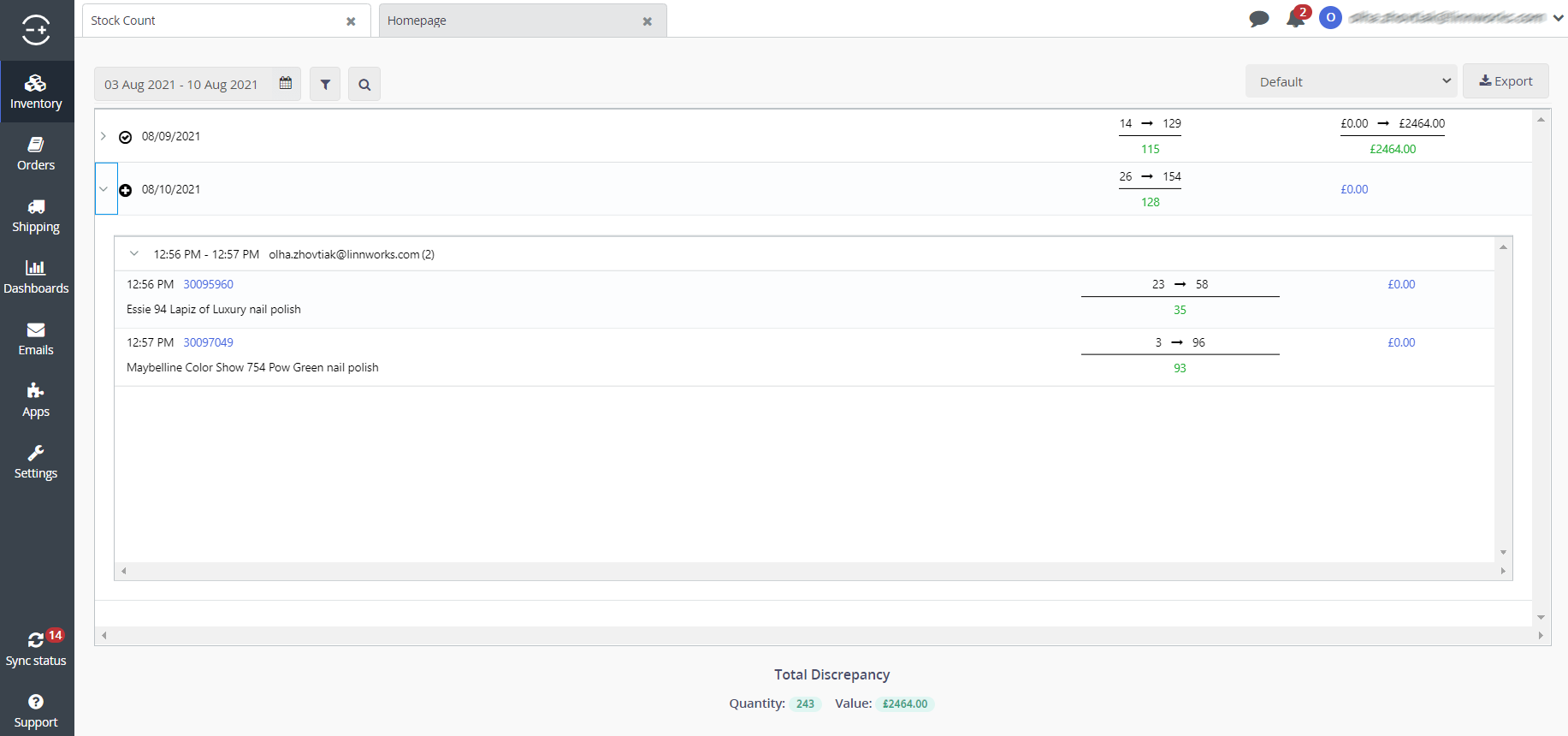Viewport: 1568px width, 736px height.
Task: Close the Homepage tab
Action: (648, 21)
